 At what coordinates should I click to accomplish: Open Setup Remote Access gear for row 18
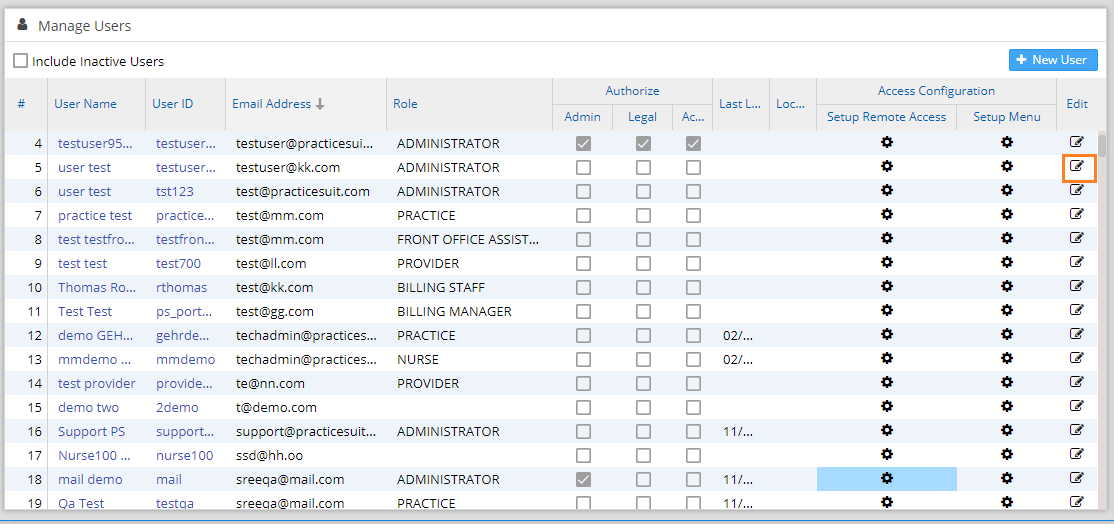click(886, 479)
